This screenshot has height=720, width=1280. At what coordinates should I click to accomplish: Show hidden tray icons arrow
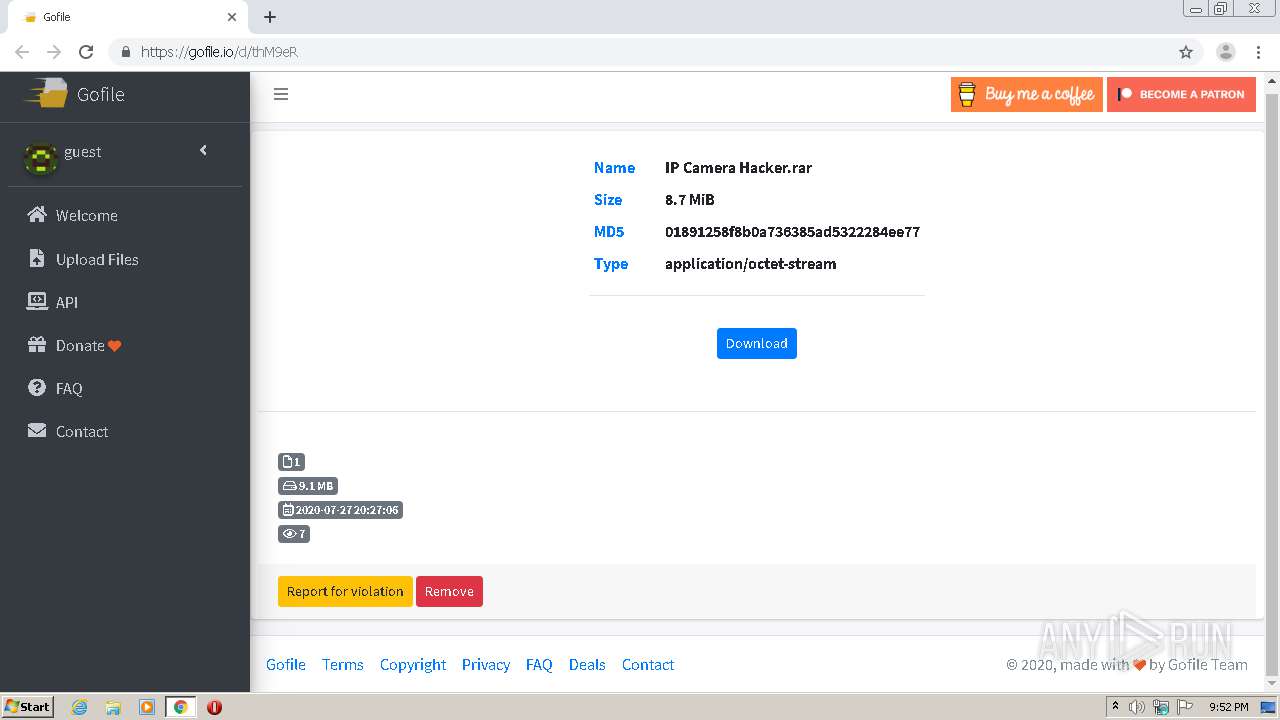(1115, 707)
